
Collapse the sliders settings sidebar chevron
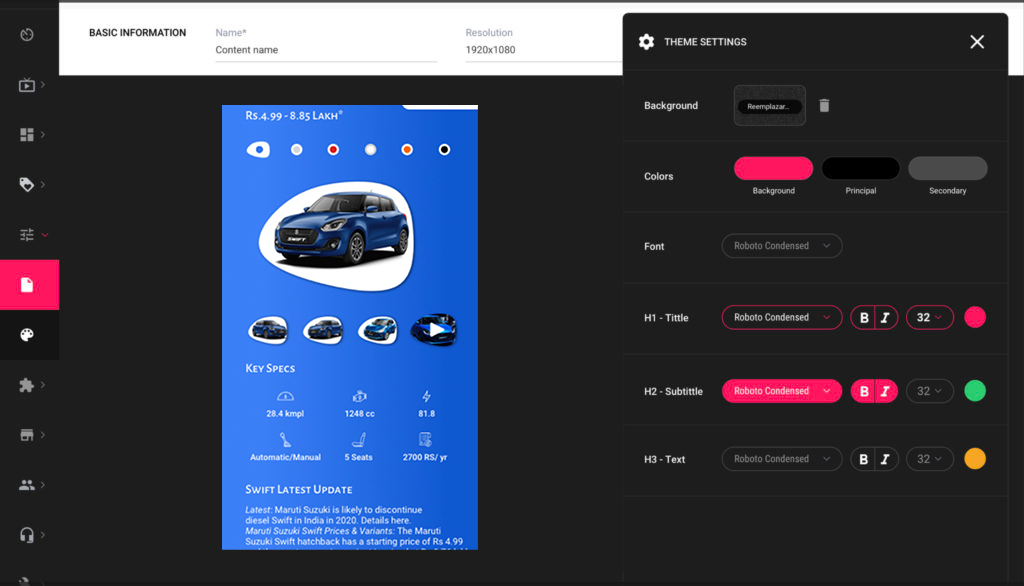[x=44, y=235]
